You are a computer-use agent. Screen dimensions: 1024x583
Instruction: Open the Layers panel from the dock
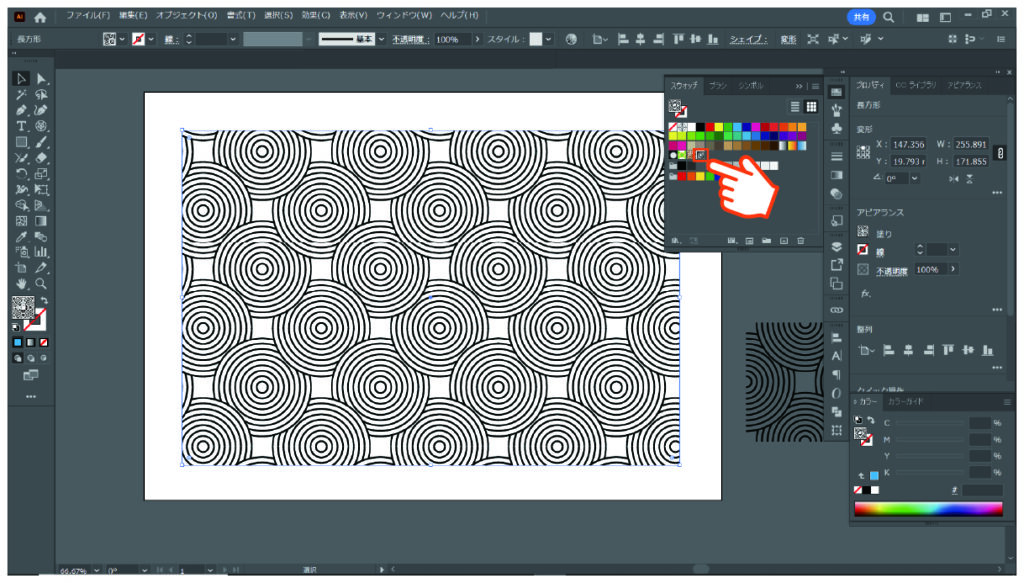837,247
